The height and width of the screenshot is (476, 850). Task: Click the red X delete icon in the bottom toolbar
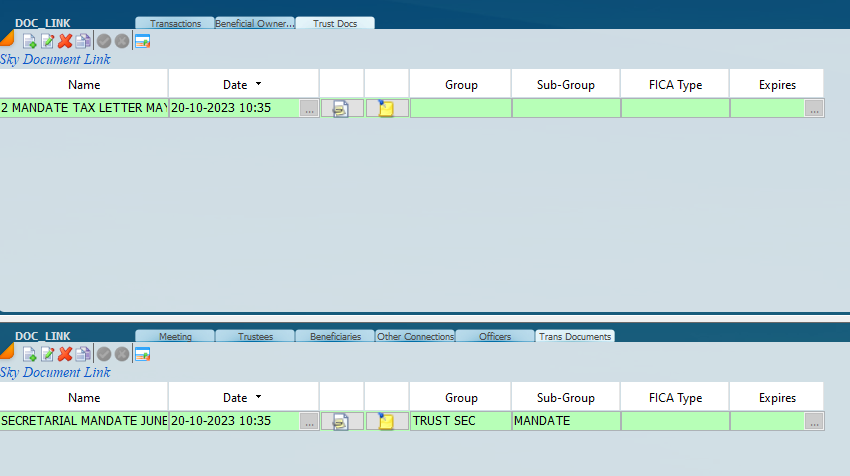[65, 354]
